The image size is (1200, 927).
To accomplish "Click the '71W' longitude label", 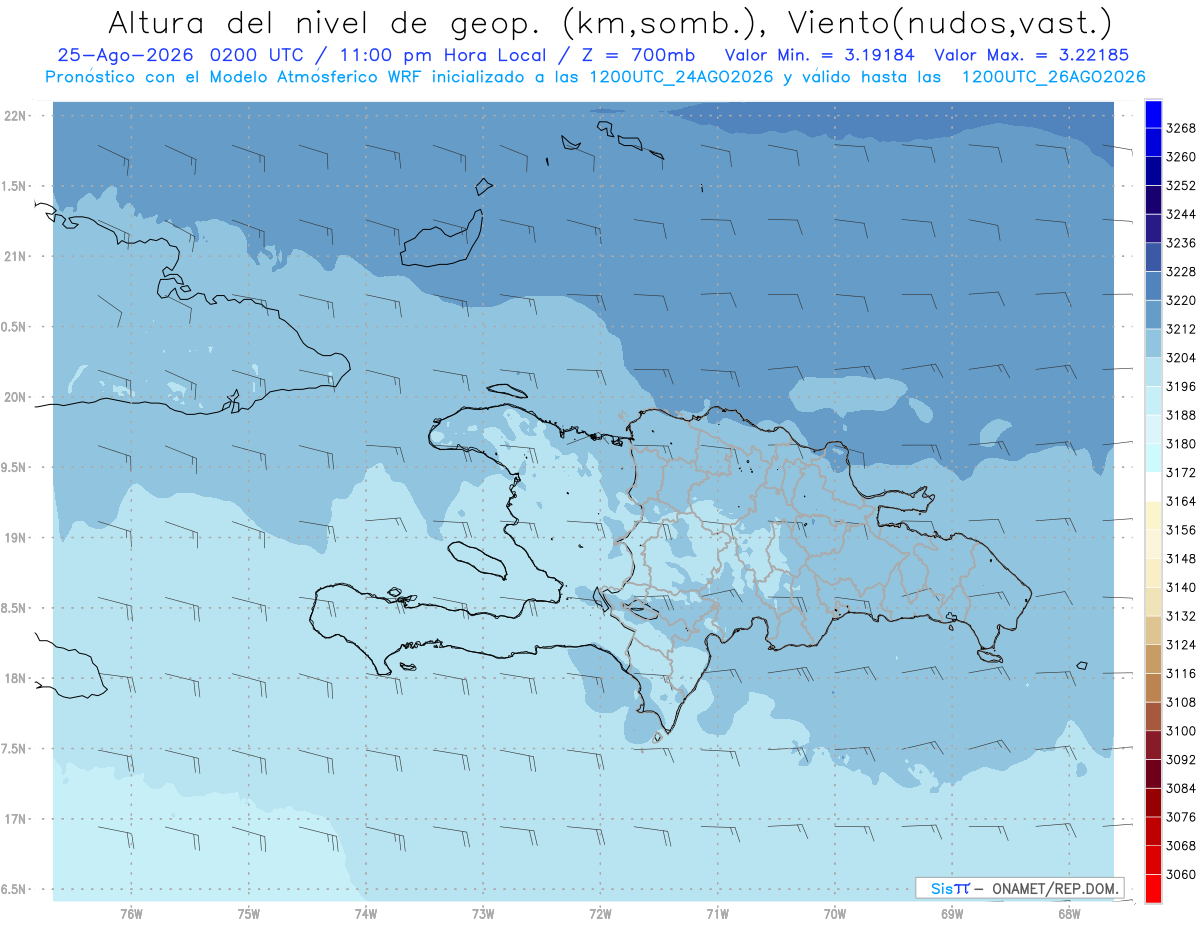I will click(717, 915).
